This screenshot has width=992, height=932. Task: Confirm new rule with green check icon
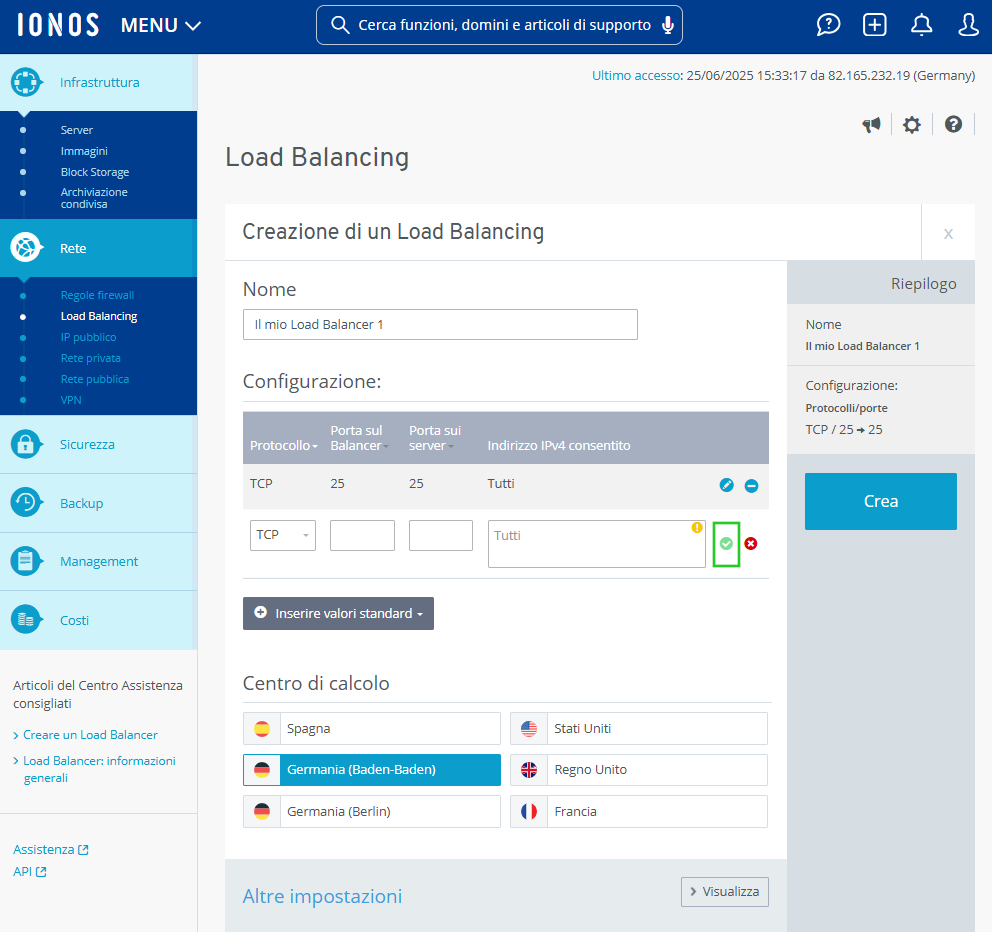(x=726, y=544)
